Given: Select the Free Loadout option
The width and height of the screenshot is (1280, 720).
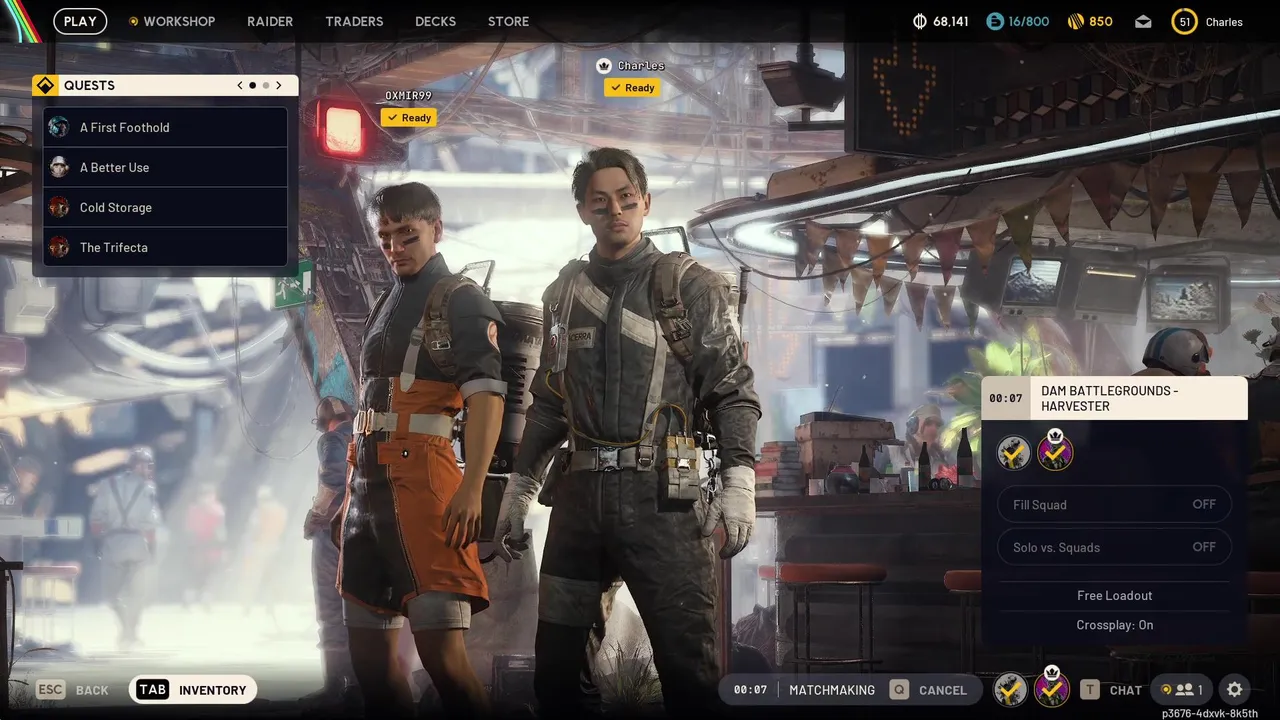Looking at the screenshot, I should [1114, 595].
